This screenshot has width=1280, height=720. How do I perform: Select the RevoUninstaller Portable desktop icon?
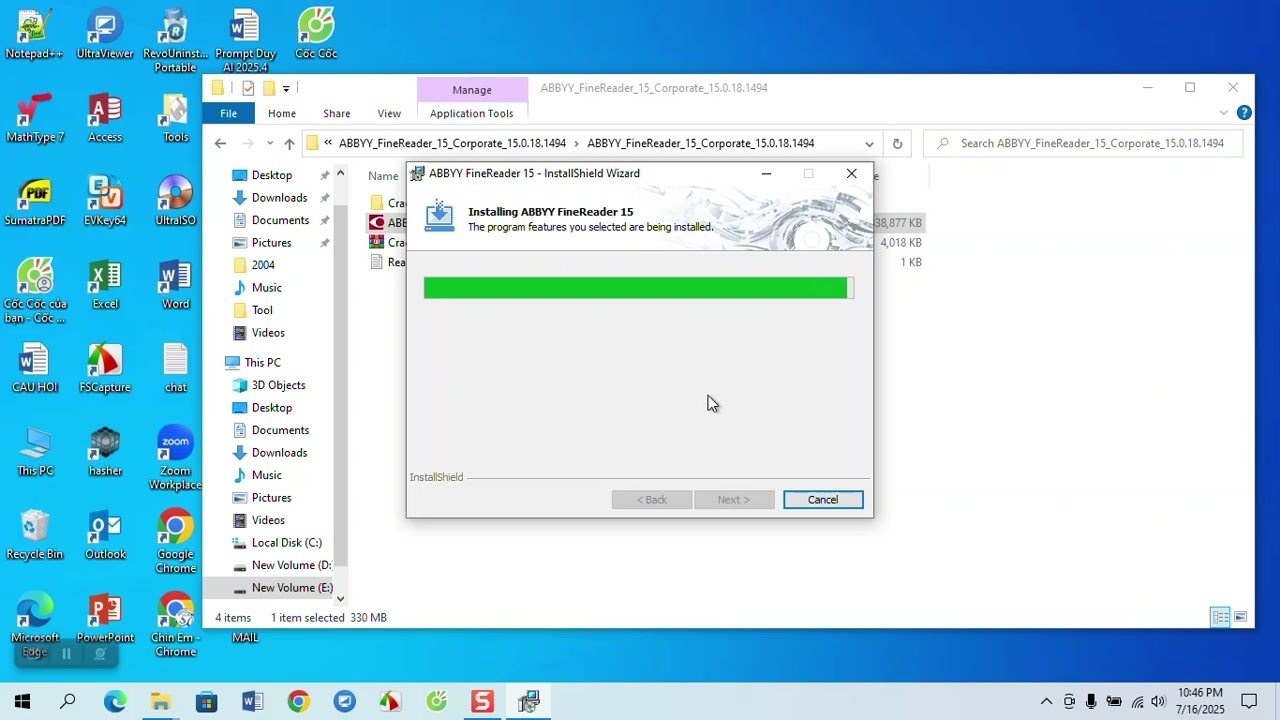click(175, 42)
